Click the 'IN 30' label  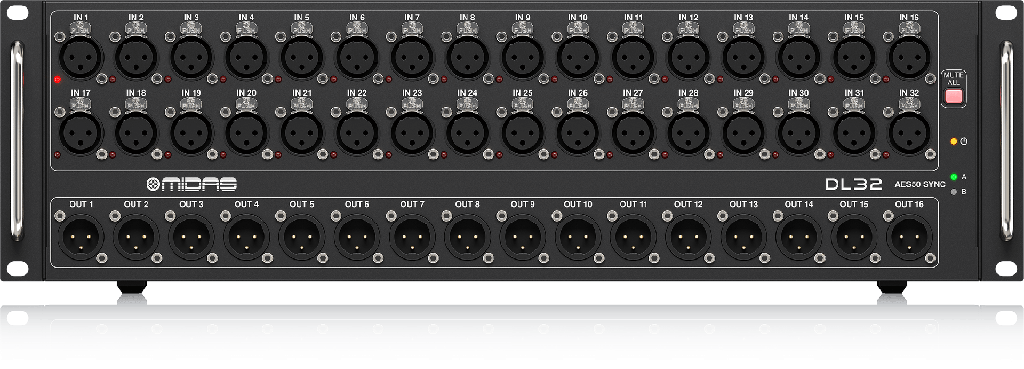(799, 93)
